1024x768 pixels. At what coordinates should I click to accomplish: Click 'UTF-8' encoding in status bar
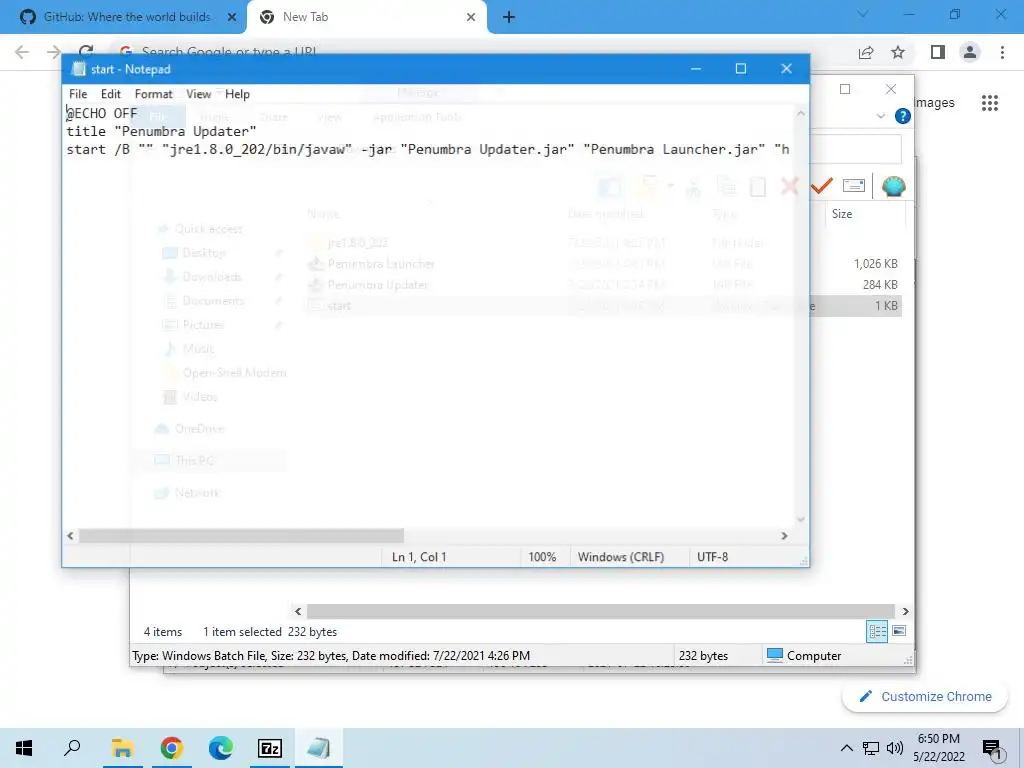pyautogui.click(x=712, y=557)
